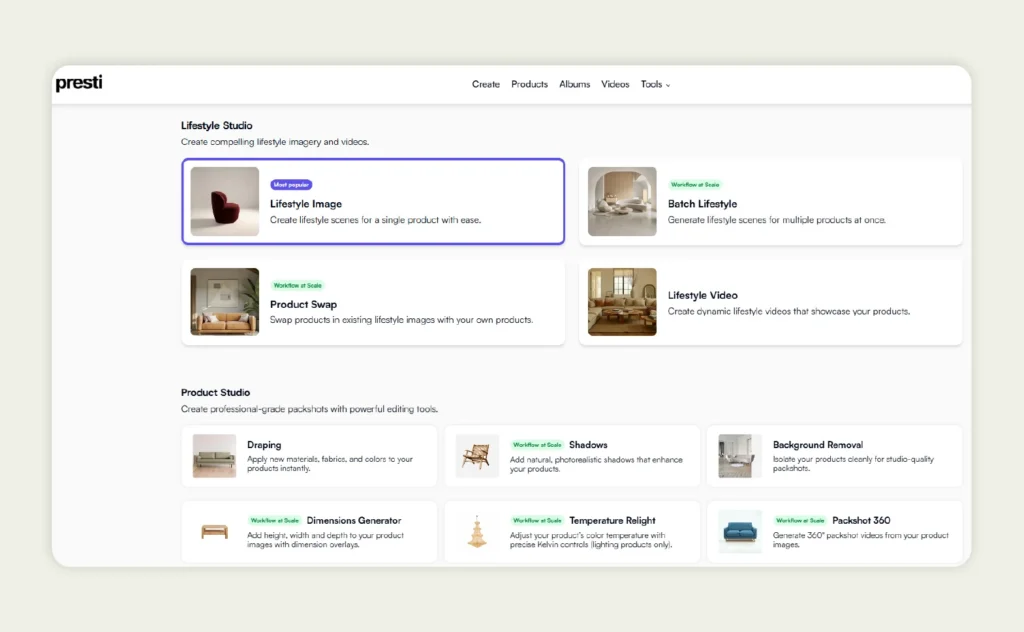Expand the Tools dropdown menu
The height and width of the screenshot is (632, 1024).
tap(655, 85)
